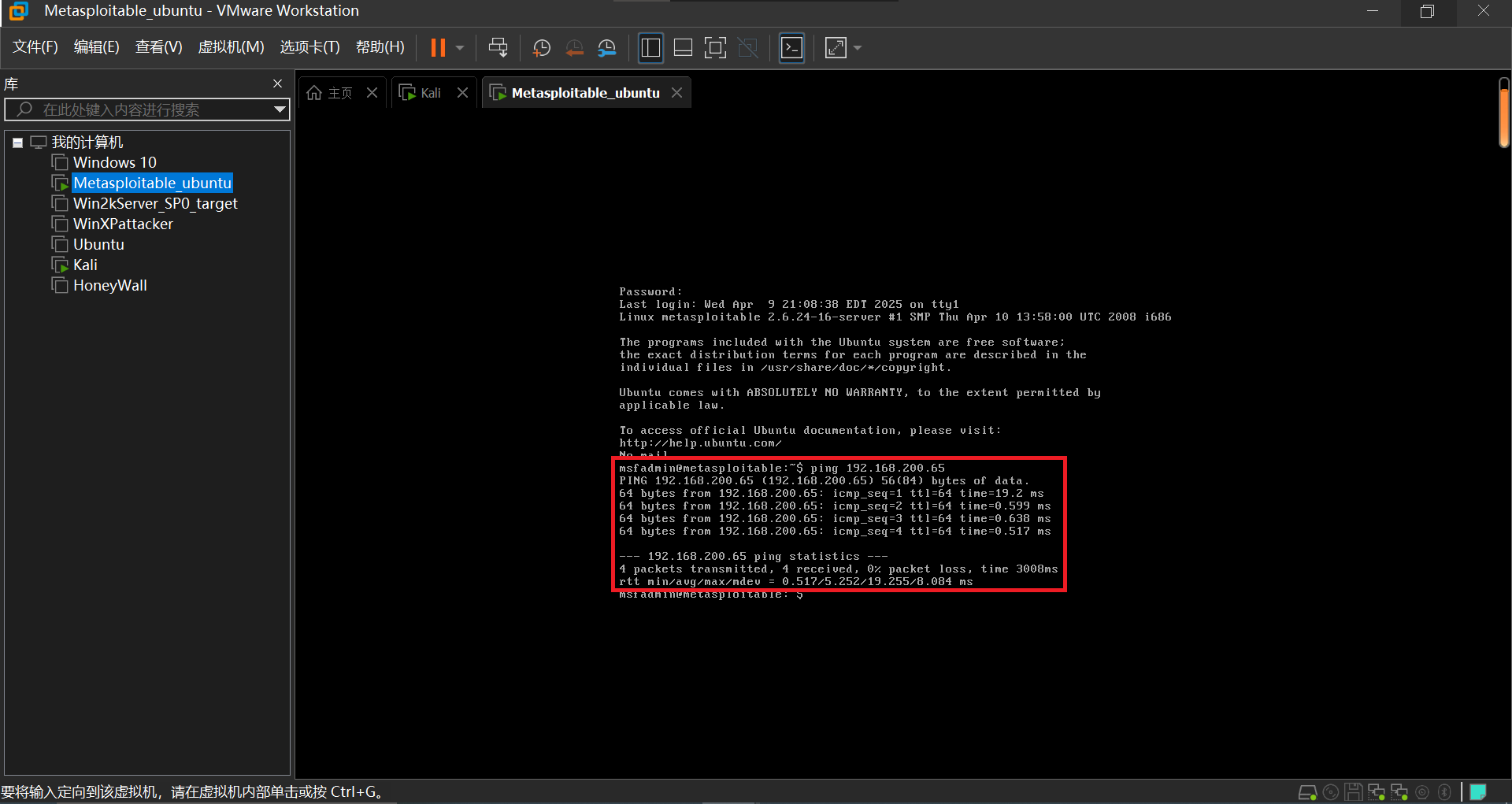The height and width of the screenshot is (804, 1512).
Task: Open the 选项卡(T) menu
Action: pos(309,47)
